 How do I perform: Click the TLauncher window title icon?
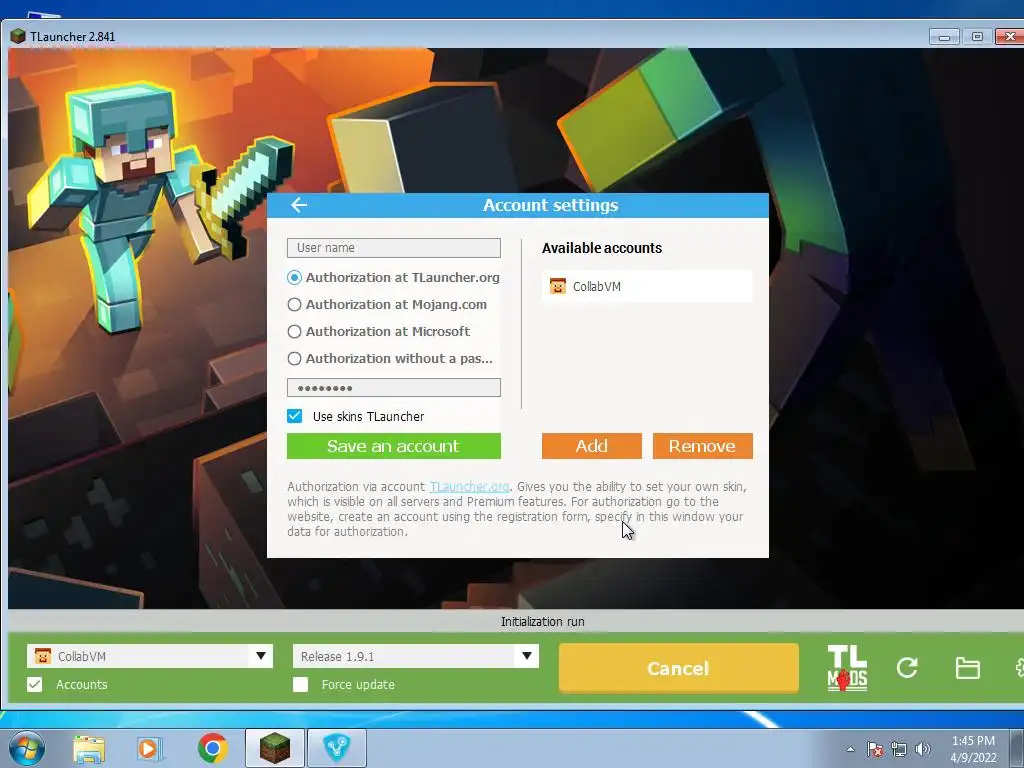click(18, 37)
